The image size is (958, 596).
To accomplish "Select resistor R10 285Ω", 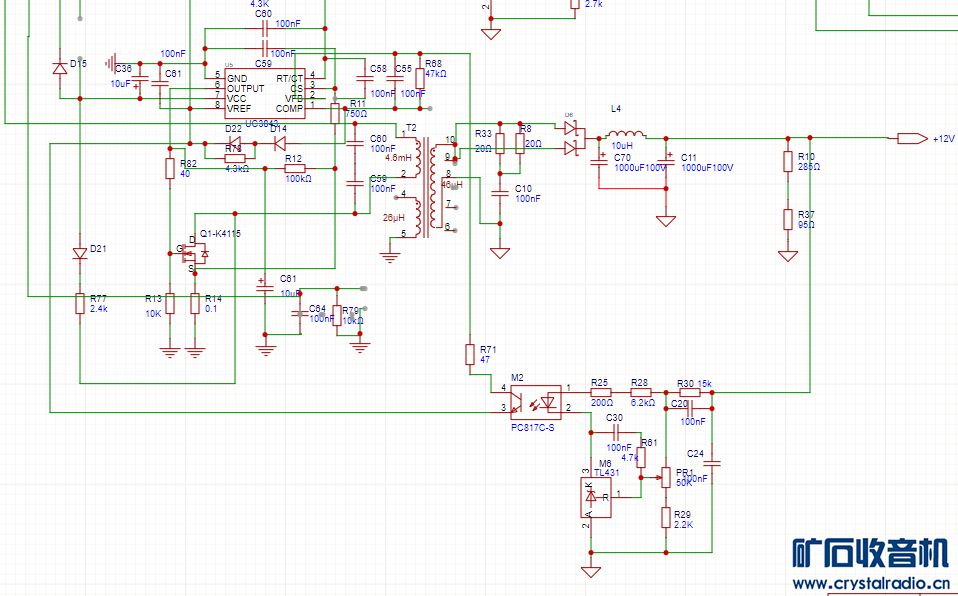I will (788, 162).
